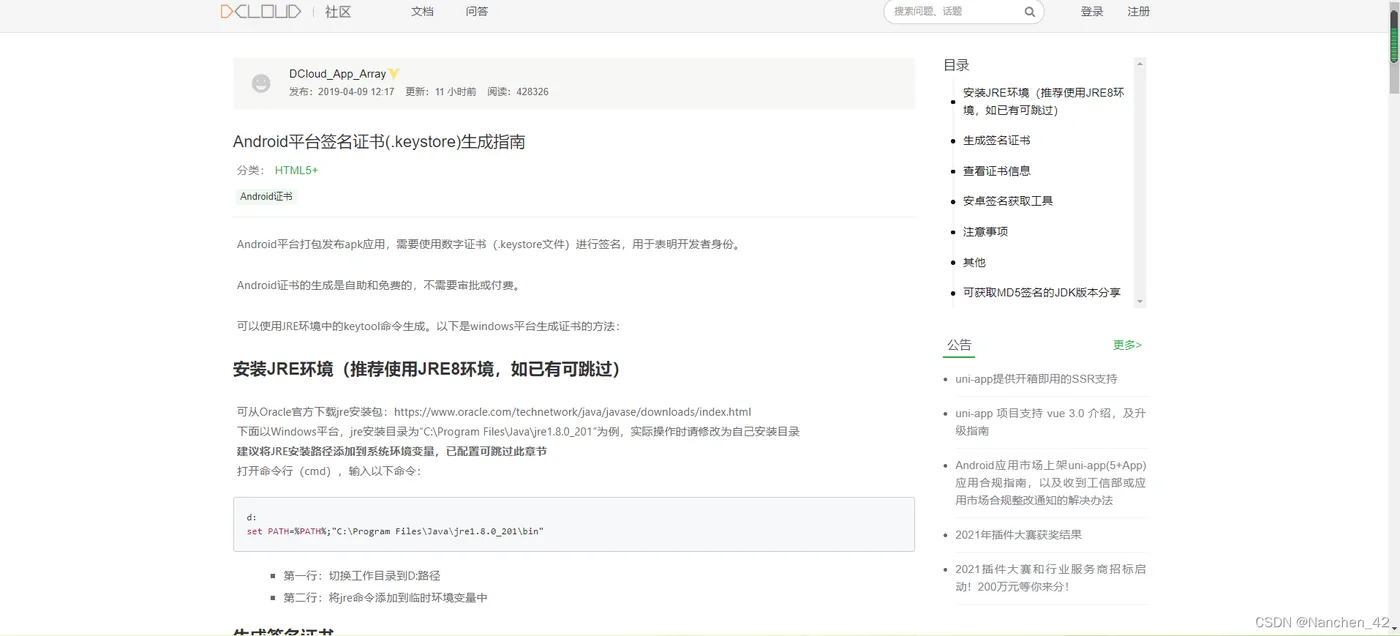Open the 文档 menu item
Viewport: 1400px width, 636px height.
tap(422, 12)
